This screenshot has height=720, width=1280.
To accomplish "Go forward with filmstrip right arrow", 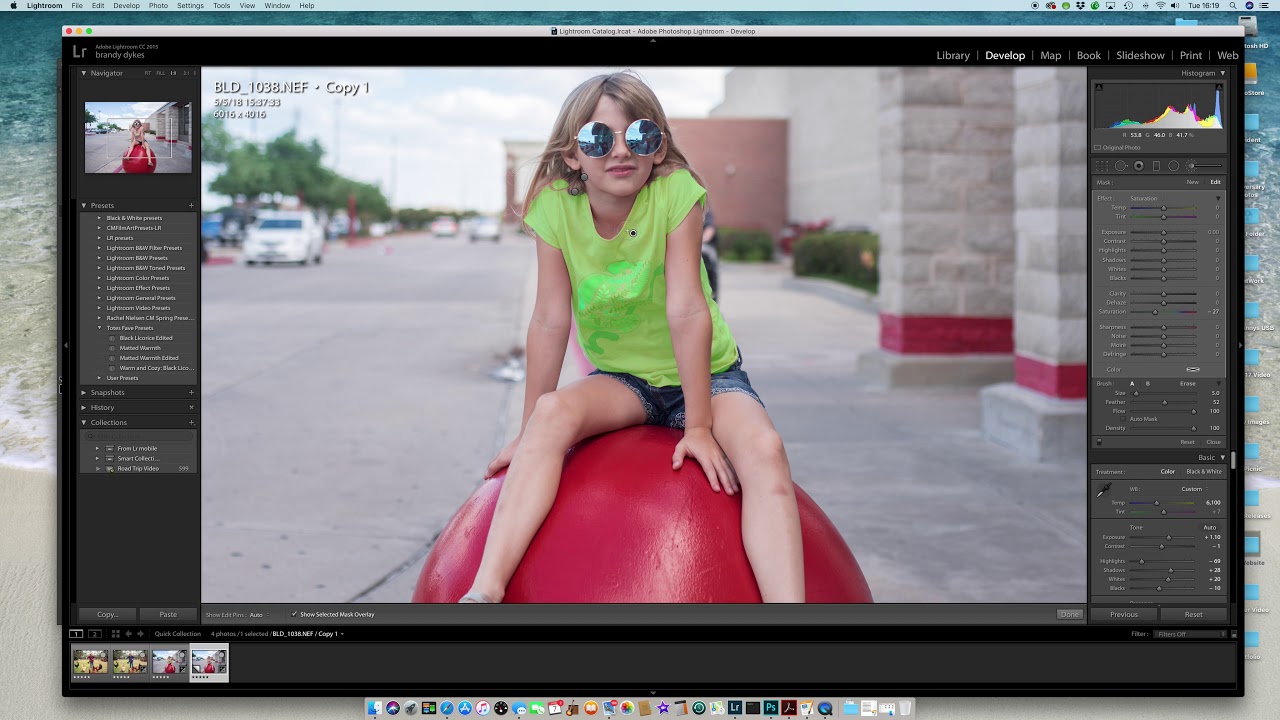I will point(140,633).
